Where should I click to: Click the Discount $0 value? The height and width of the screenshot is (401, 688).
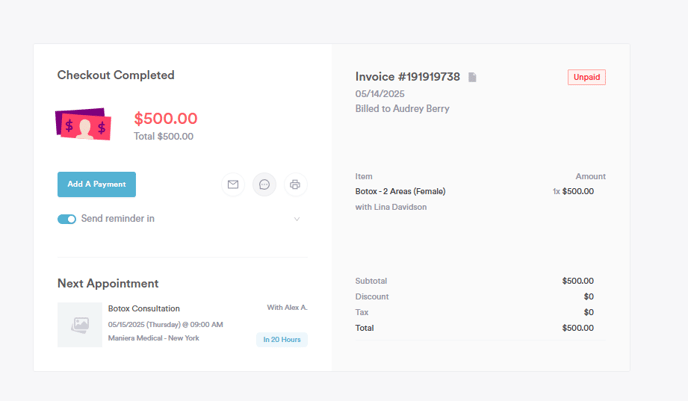click(x=589, y=297)
